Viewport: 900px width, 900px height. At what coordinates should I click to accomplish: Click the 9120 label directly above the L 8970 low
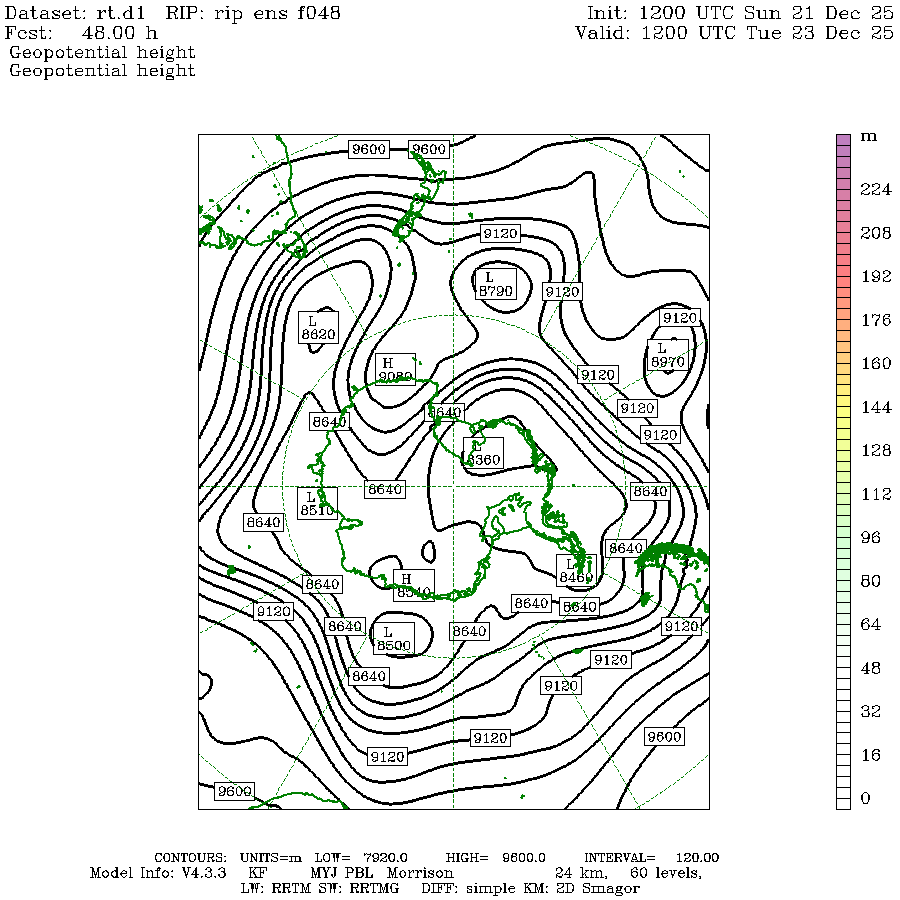680,318
